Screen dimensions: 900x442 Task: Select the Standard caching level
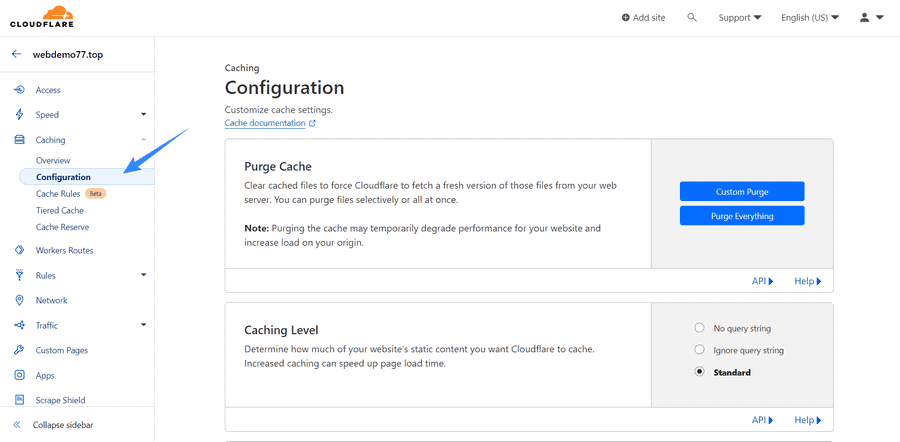(x=699, y=372)
